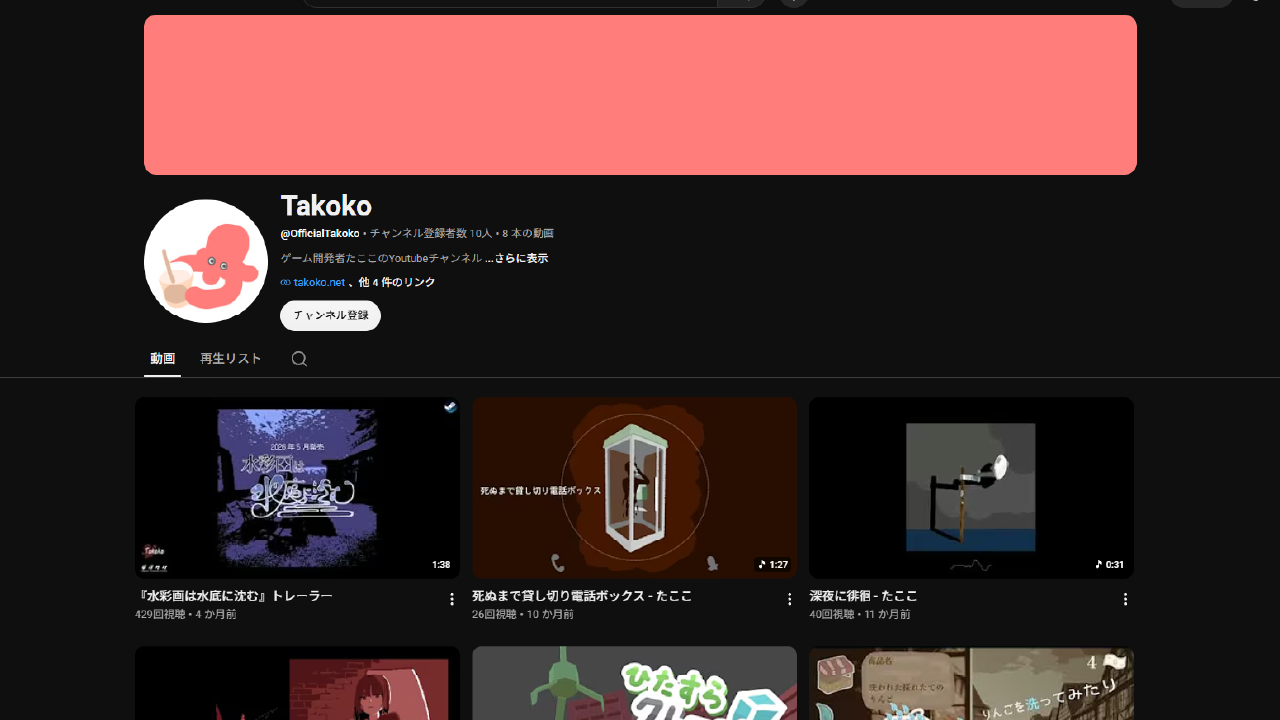Subscribe with the チャンネル登録 button
Image resolution: width=1280 pixels, height=720 pixels.
330,315
